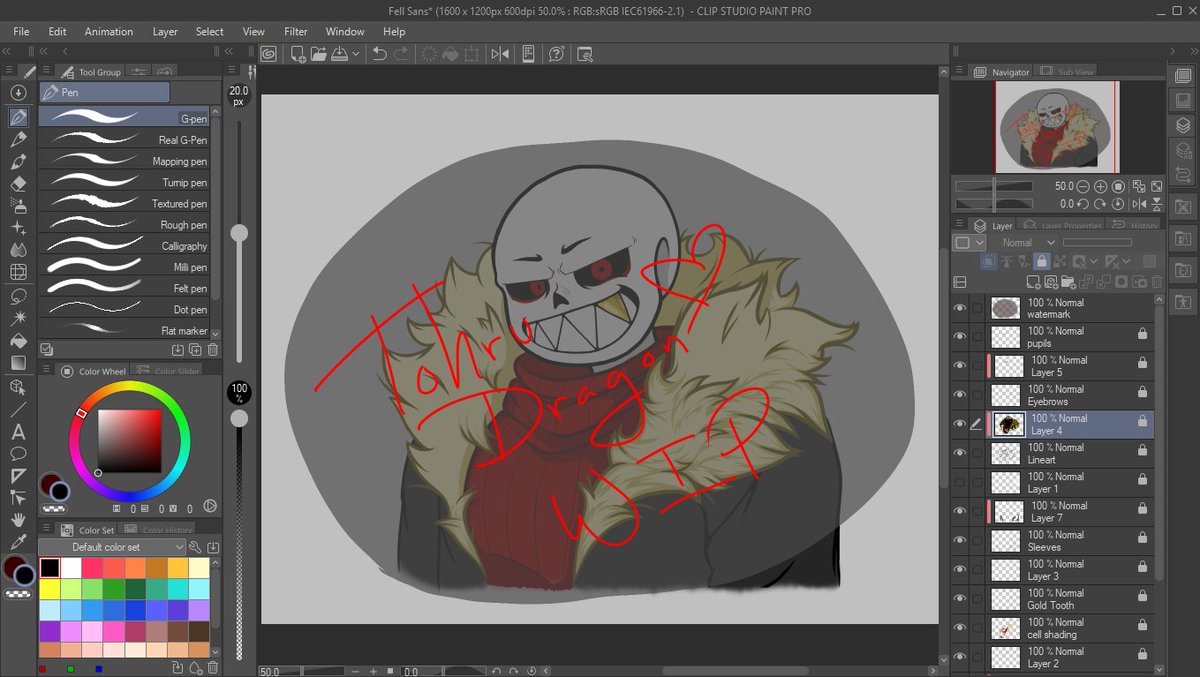Choose the Dot pen sub tool
This screenshot has height=677, width=1200.
coord(124,309)
